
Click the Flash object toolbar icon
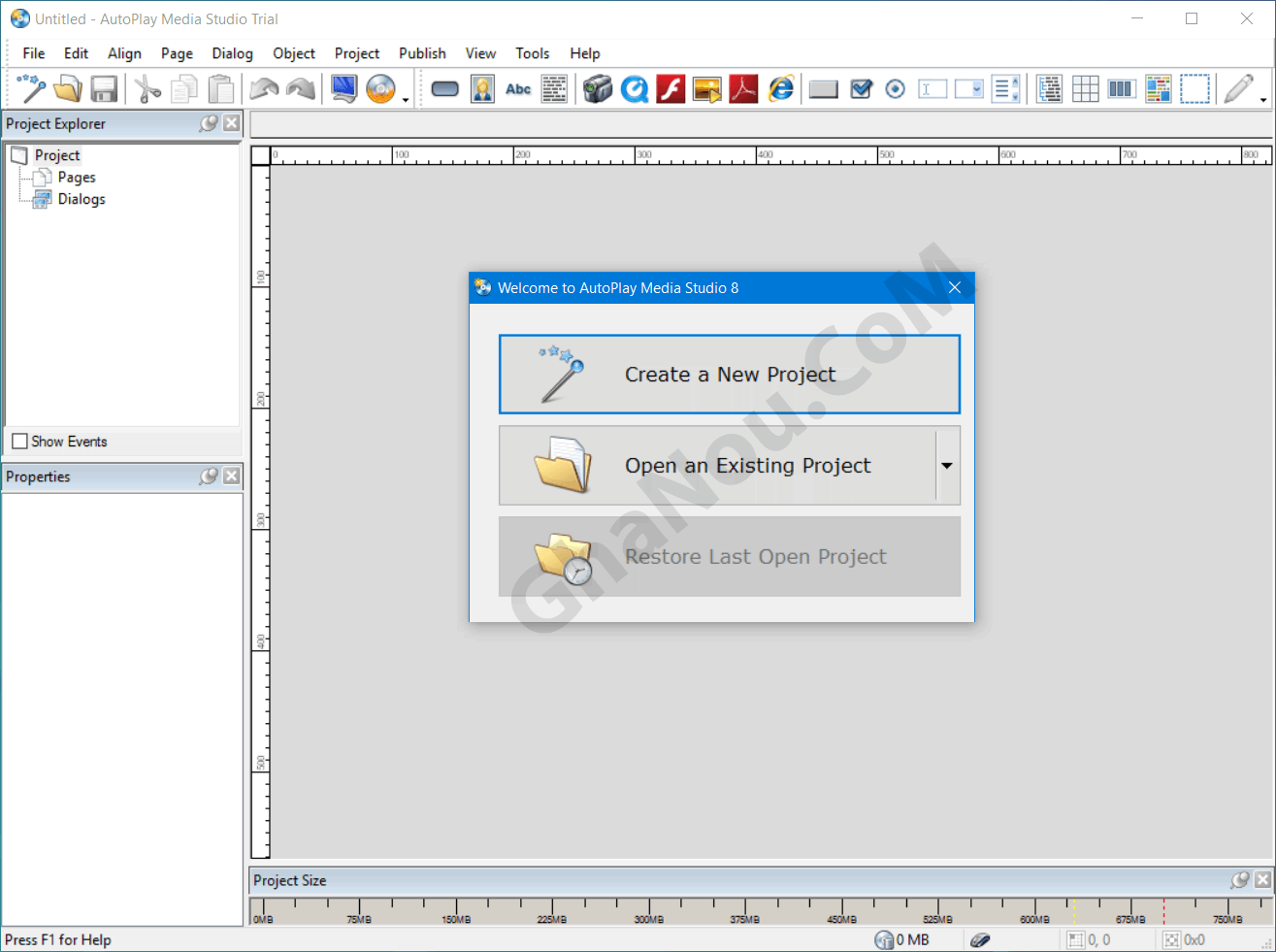pos(671,89)
